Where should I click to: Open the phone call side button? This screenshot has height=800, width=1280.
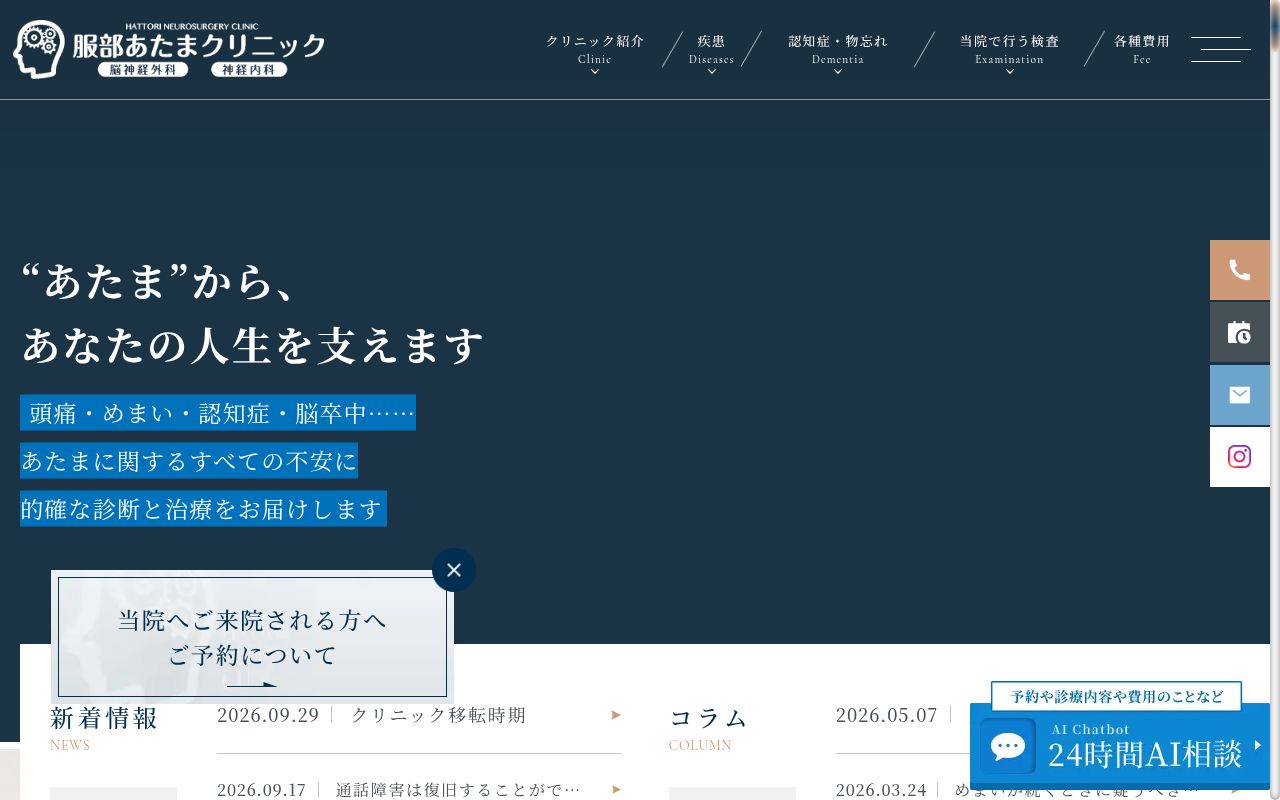(1240, 270)
